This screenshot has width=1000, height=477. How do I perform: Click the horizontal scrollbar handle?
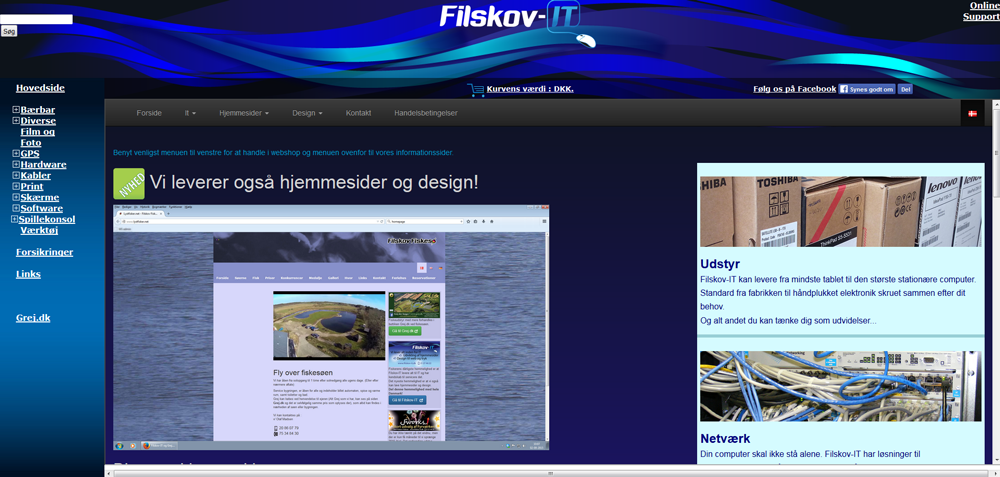coord(550,473)
